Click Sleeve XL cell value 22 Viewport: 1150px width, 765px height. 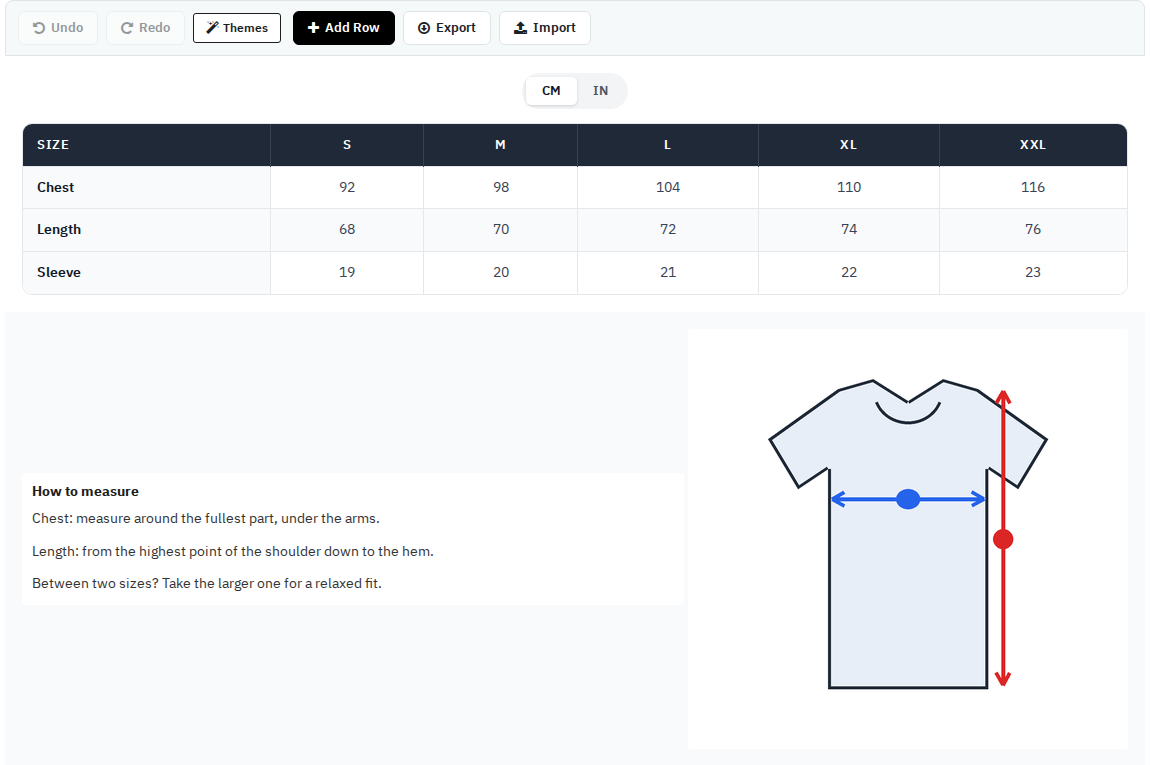click(849, 272)
